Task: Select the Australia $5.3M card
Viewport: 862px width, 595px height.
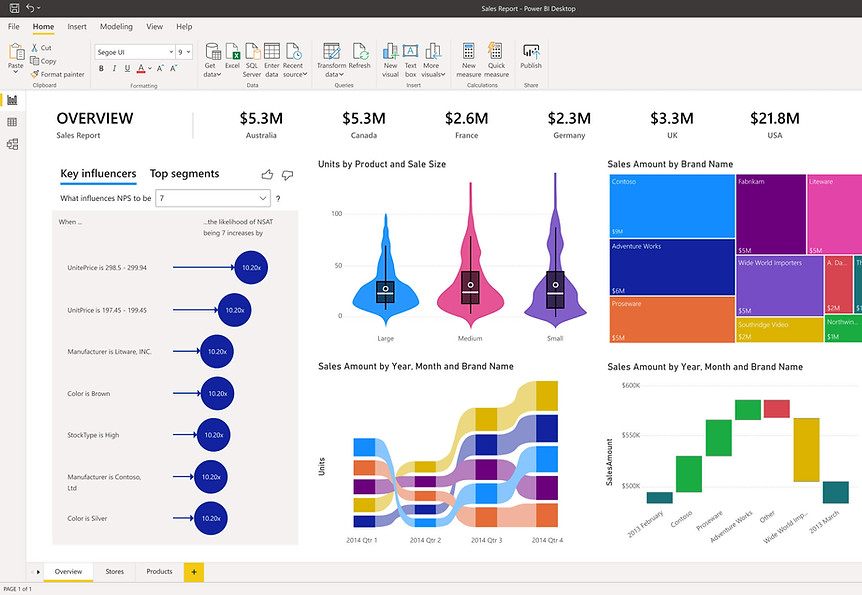Action: click(x=261, y=125)
